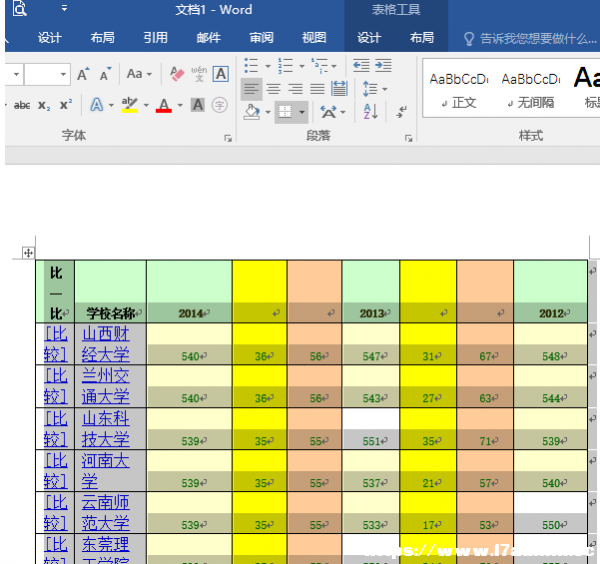Apply text effects glowing A icon
The width and height of the screenshot is (600, 564).
[x=97, y=105]
